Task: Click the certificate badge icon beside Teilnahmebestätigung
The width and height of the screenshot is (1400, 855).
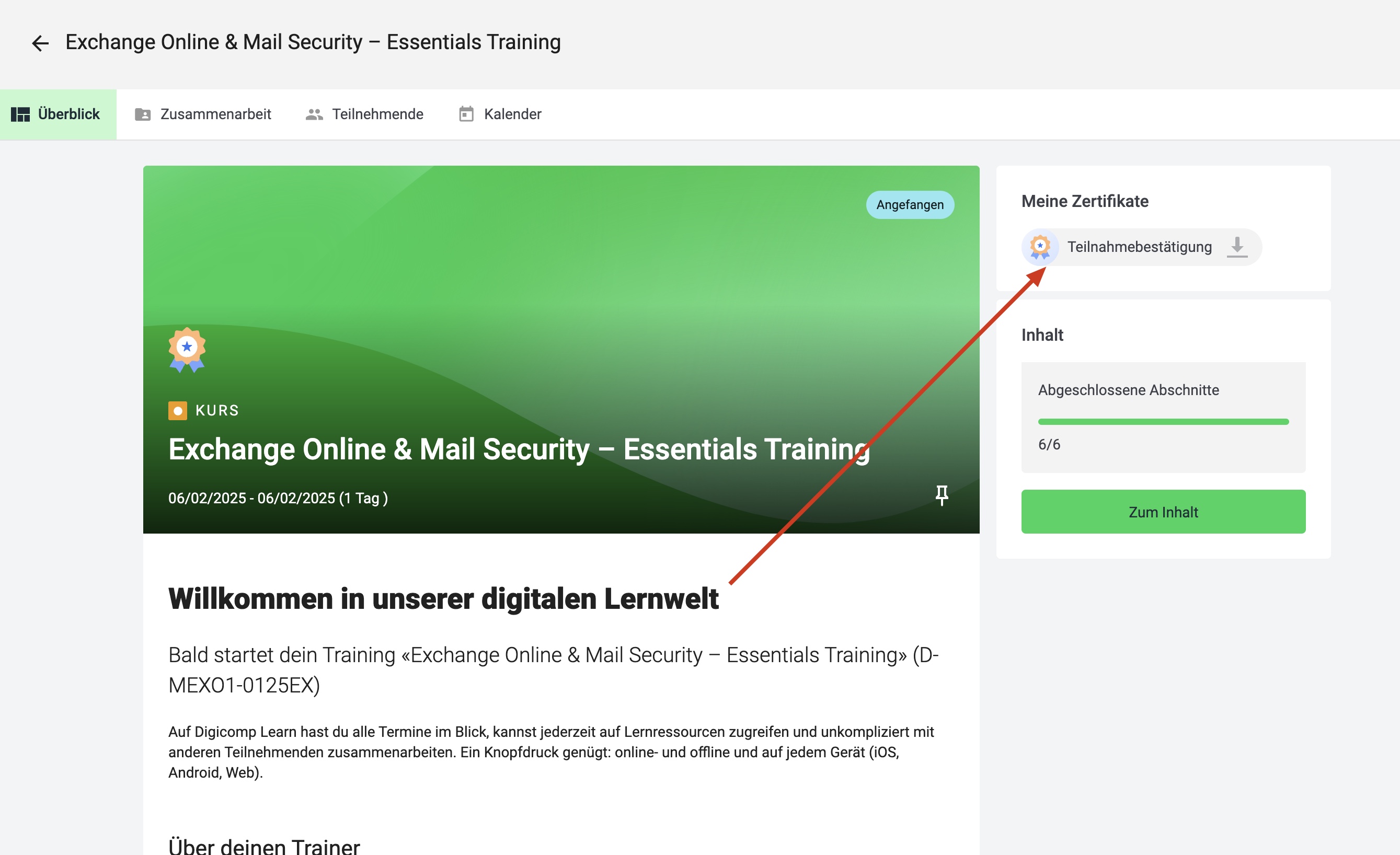Action: point(1040,247)
